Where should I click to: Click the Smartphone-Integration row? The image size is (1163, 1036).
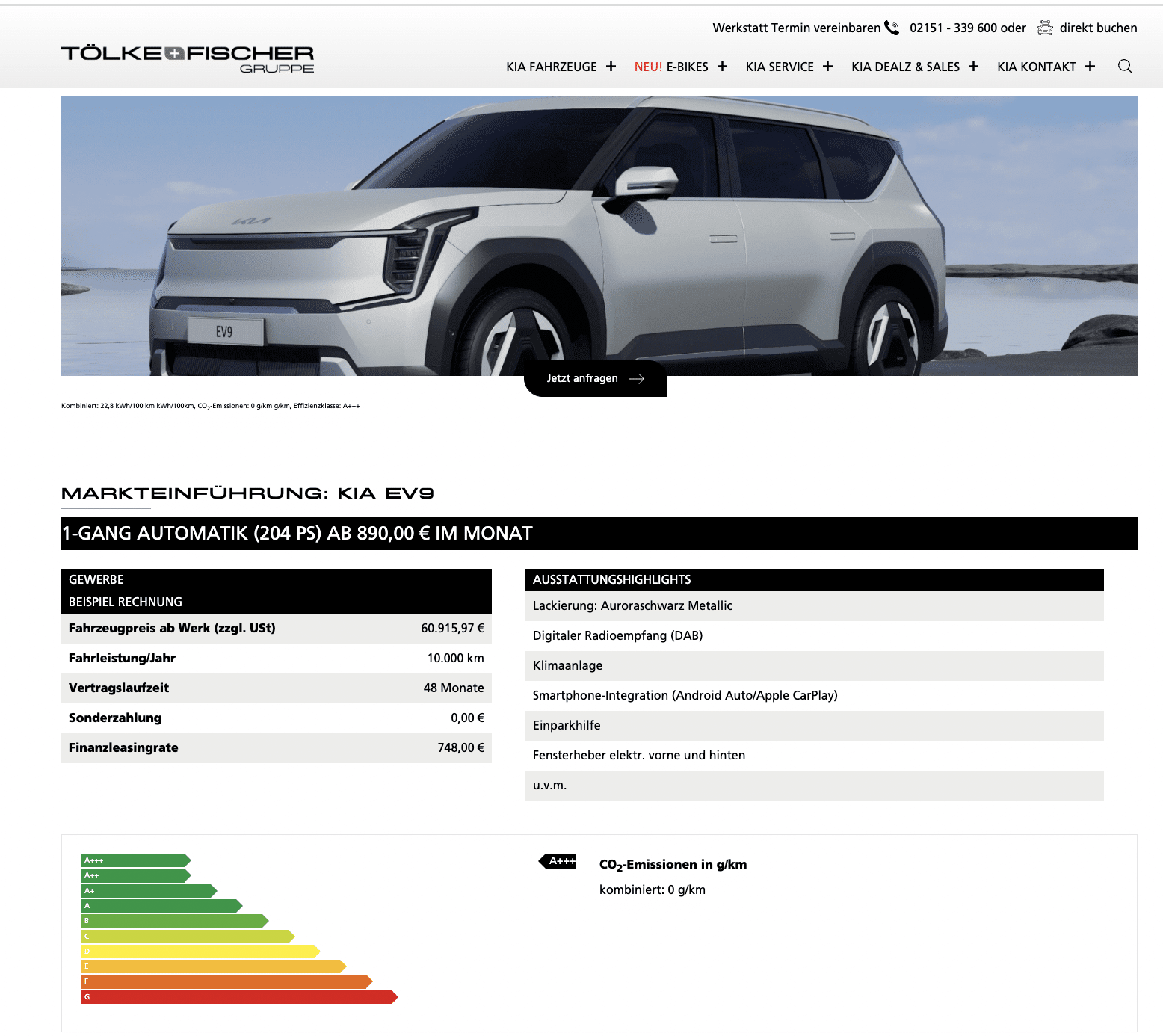click(815, 696)
